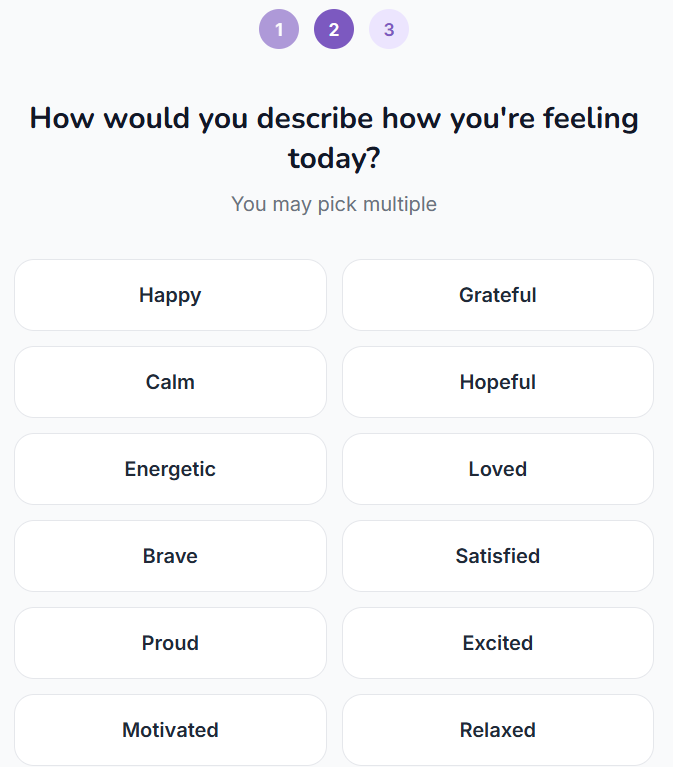
Task: Click the word 'today?' in heading
Action: coord(334,158)
